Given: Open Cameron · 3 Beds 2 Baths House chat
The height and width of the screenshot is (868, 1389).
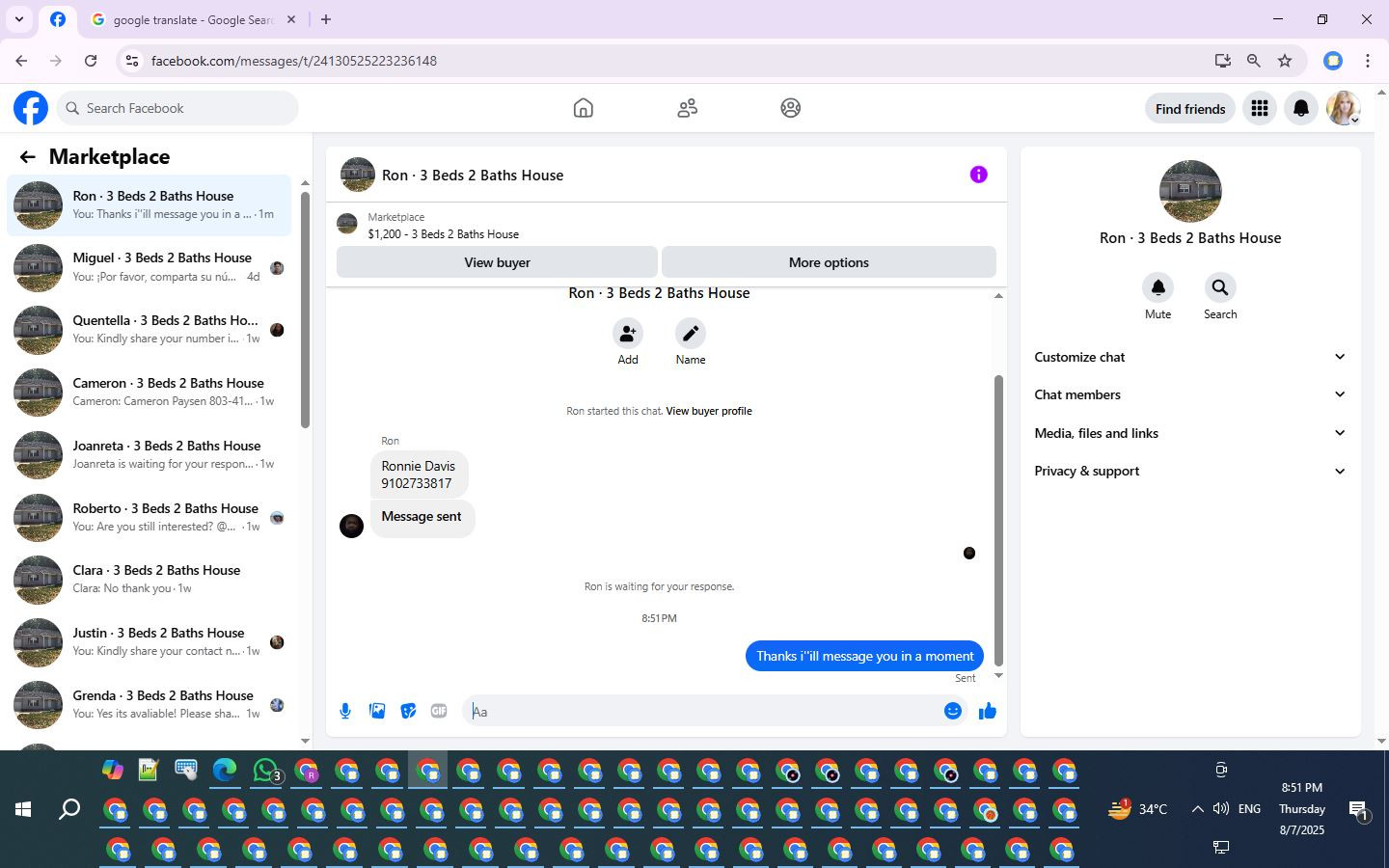Looking at the screenshot, I should [149, 393].
